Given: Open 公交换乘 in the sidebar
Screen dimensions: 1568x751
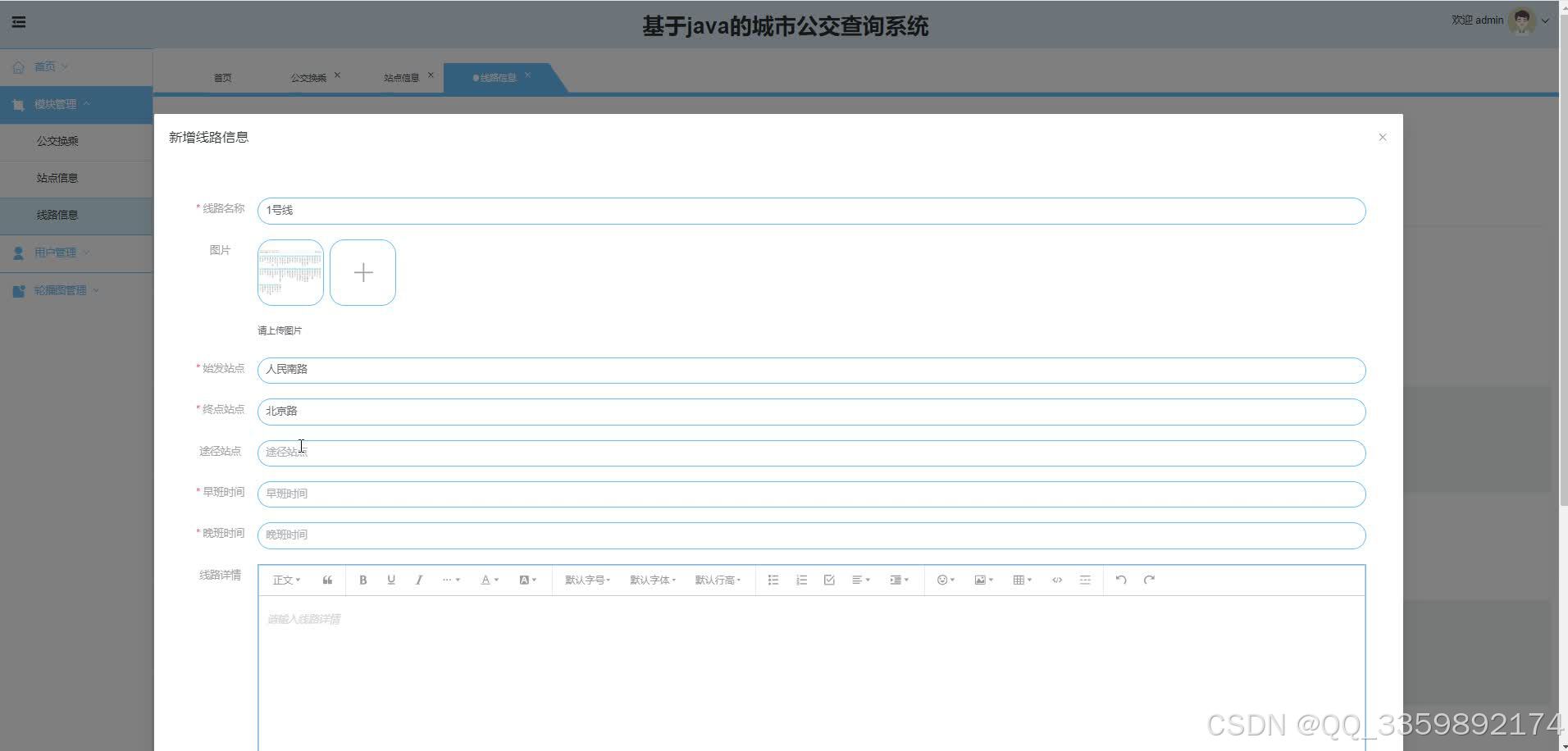Looking at the screenshot, I should pos(76,141).
